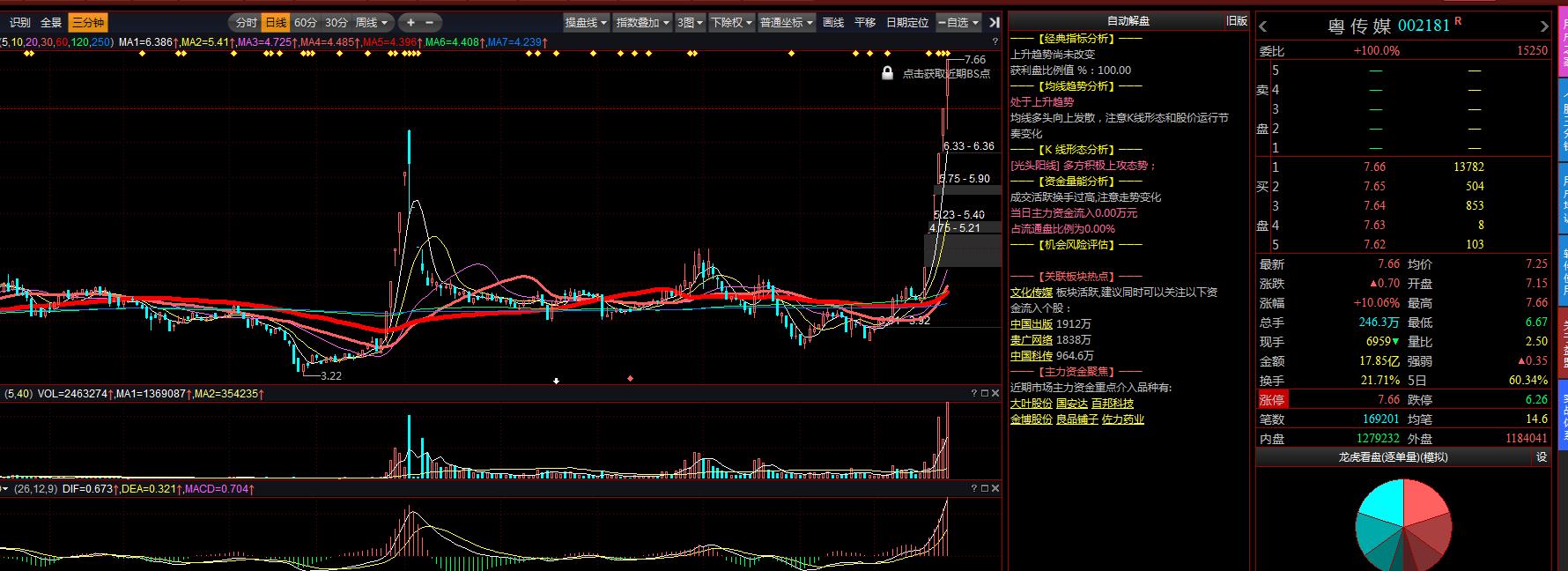The height and width of the screenshot is (571, 1568).
Task: Click the minus zoom-out chart button
Action: (x=430, y=22)
